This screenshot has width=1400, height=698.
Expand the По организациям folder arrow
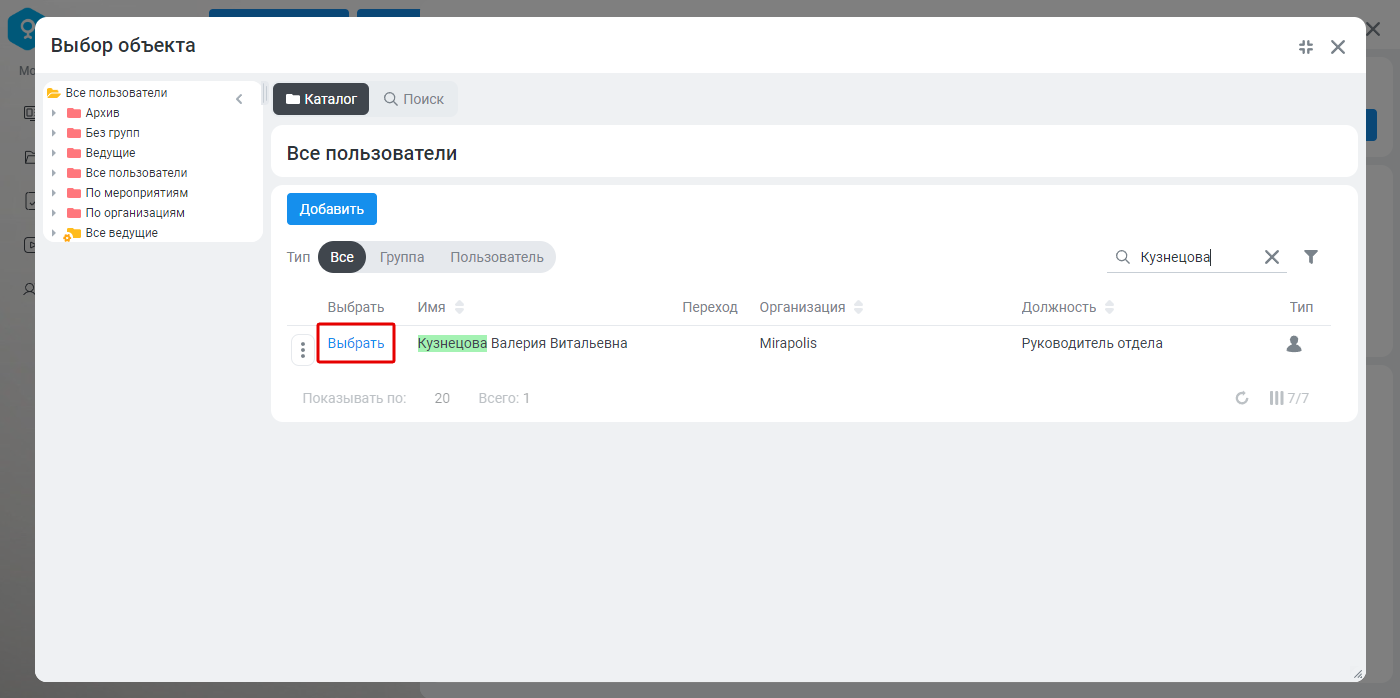coord(54,213)
